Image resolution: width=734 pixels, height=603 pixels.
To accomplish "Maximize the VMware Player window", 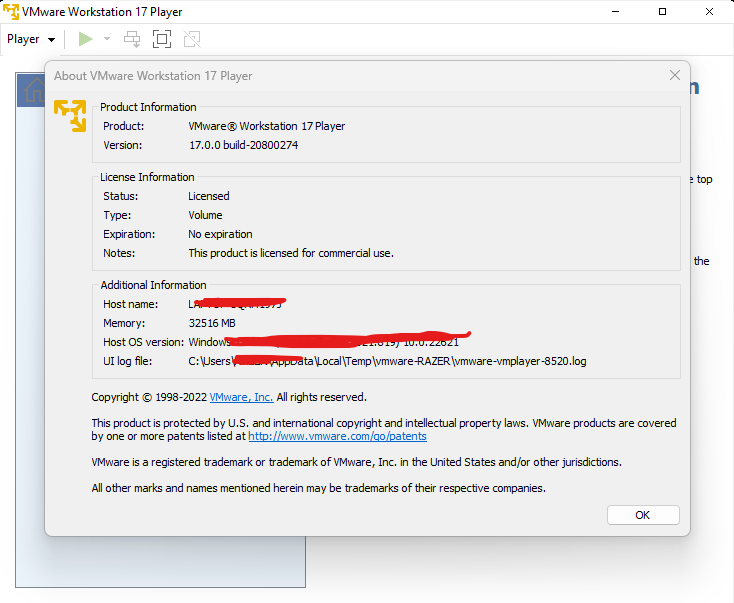I will click(662, 12).
